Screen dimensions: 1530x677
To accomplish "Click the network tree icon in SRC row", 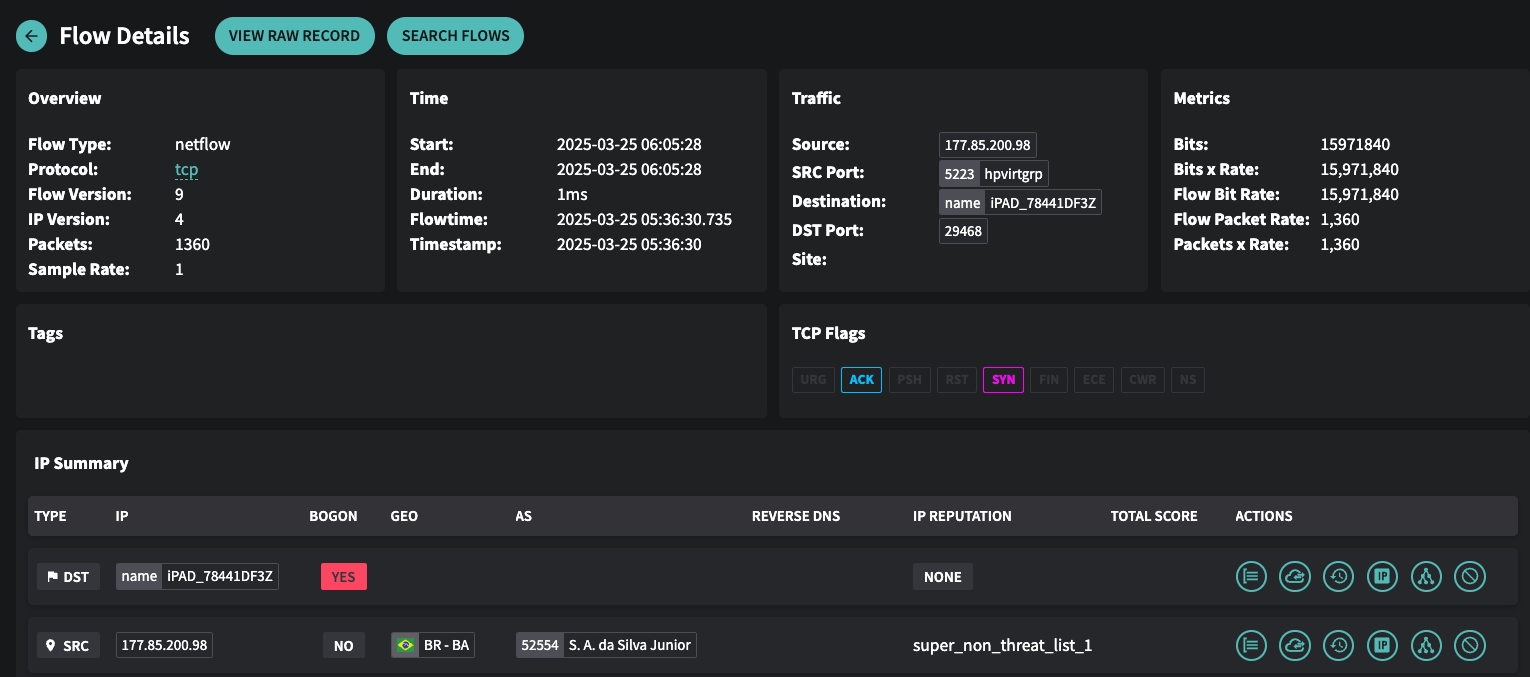I will pos(1426,645).
